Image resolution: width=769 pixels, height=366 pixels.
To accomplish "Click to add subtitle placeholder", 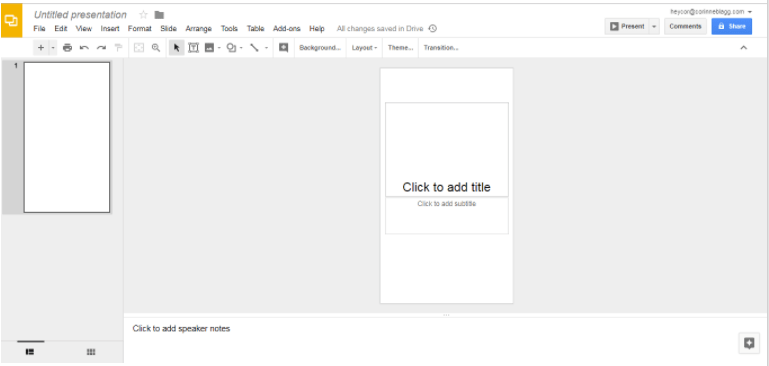I will pos(446,216).
